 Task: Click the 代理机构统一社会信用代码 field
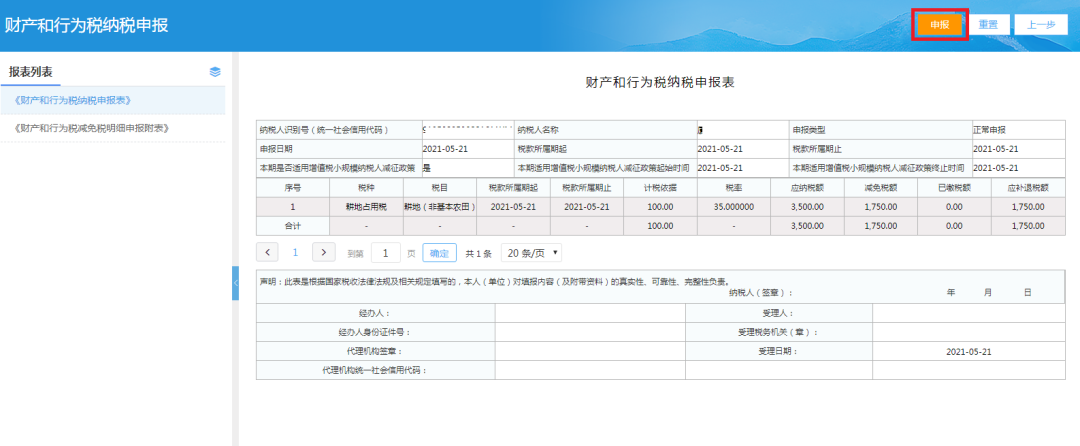[590, 370]
